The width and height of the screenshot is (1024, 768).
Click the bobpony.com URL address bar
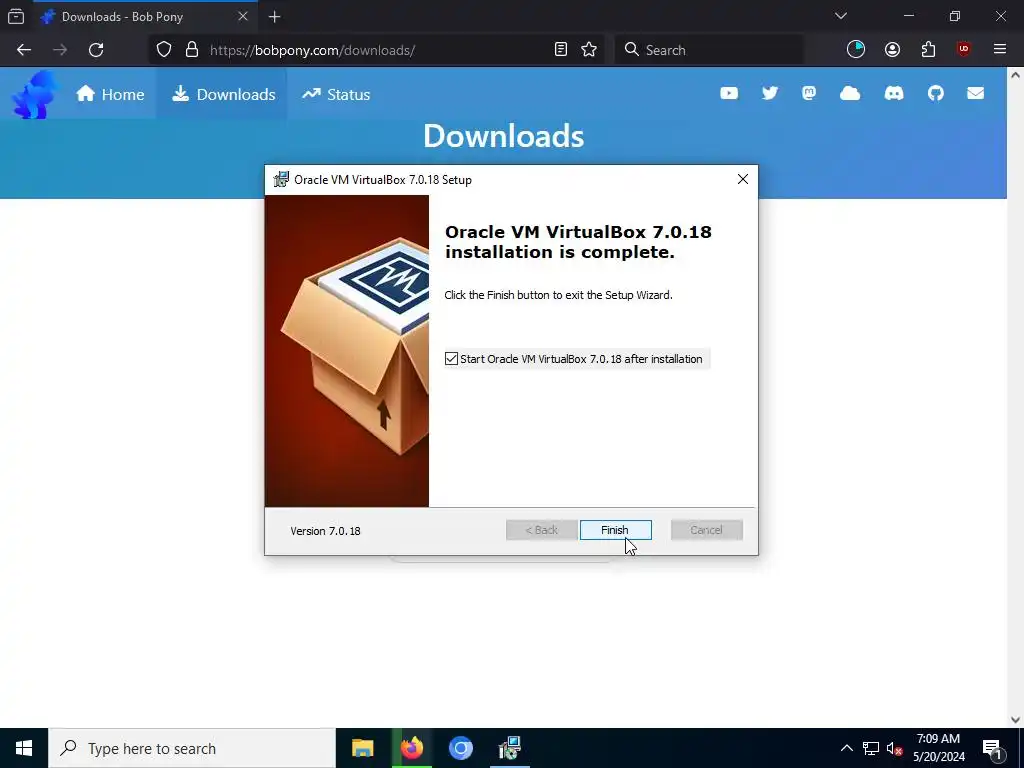click(376, 50)
